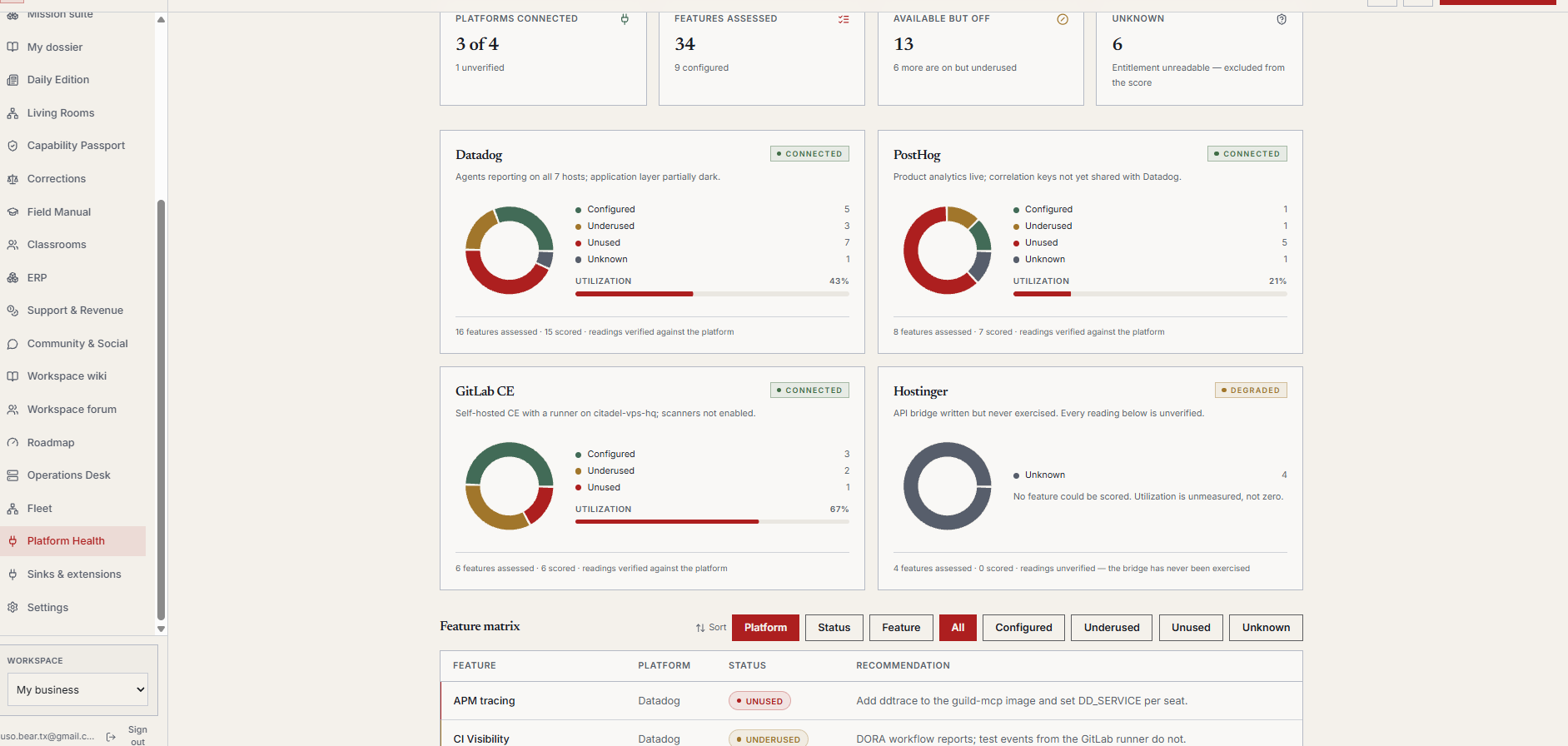
Task: Click the checklist icon on Features Assessed card
Action: click(844, 19)
